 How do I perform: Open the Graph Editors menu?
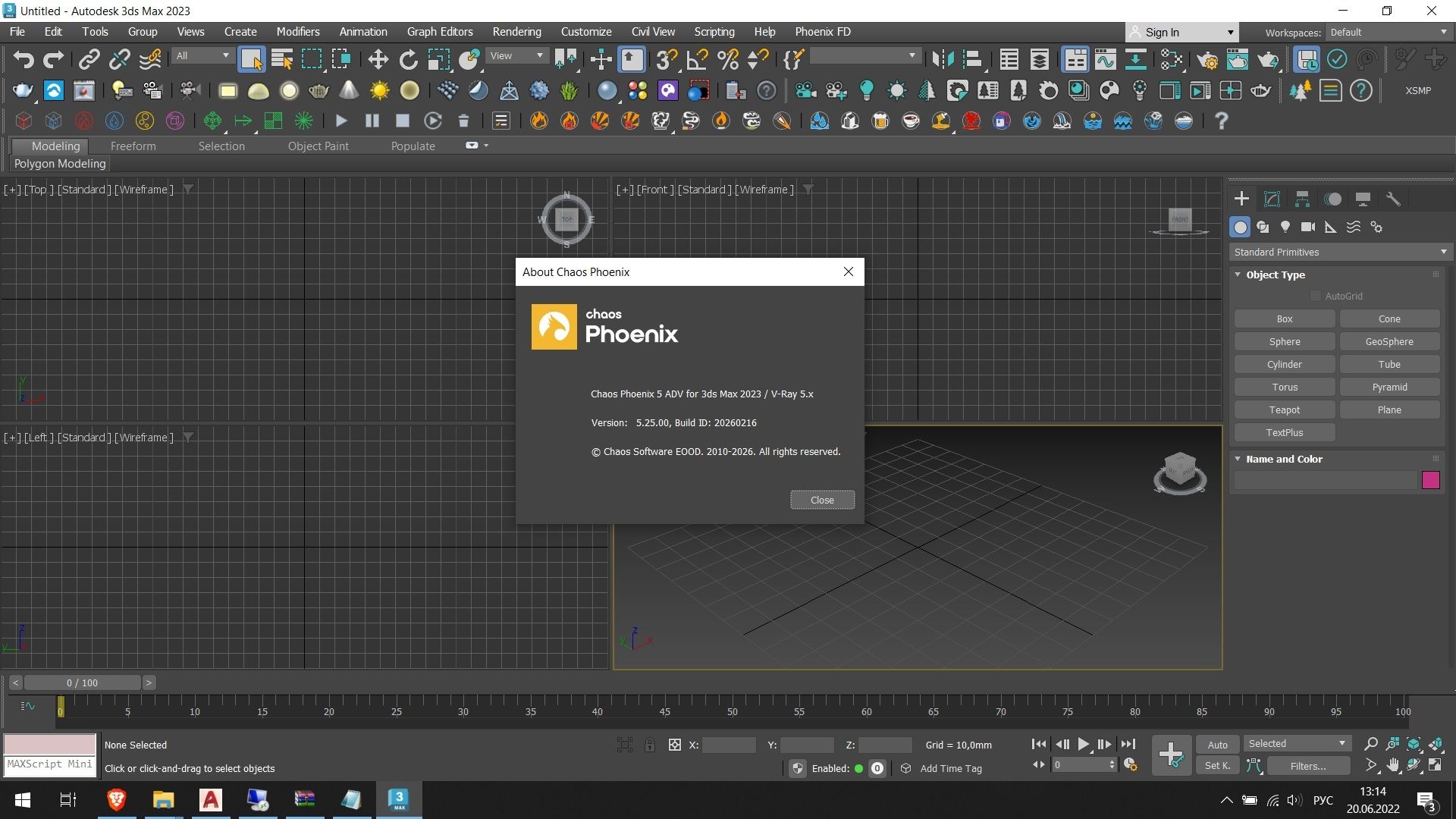click(439, 32)
